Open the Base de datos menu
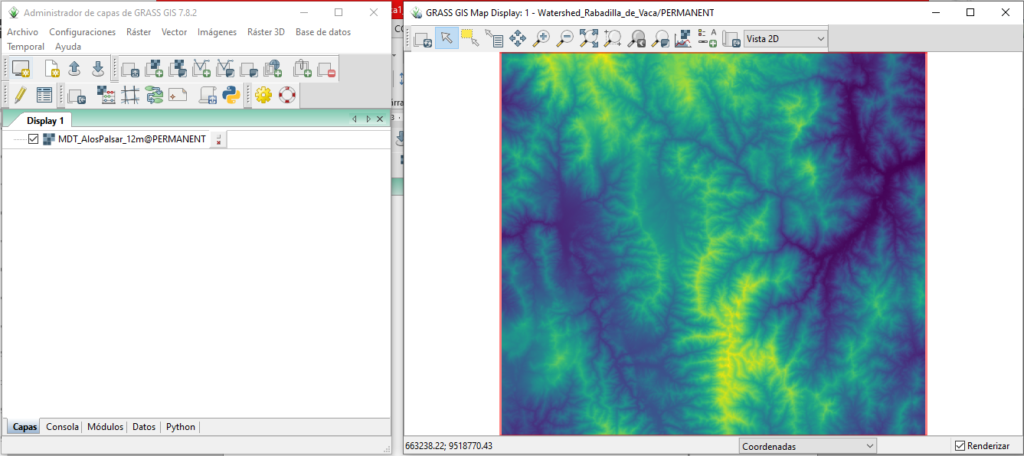The width and height of the screenshot is (1024, 456). point(323,32)
